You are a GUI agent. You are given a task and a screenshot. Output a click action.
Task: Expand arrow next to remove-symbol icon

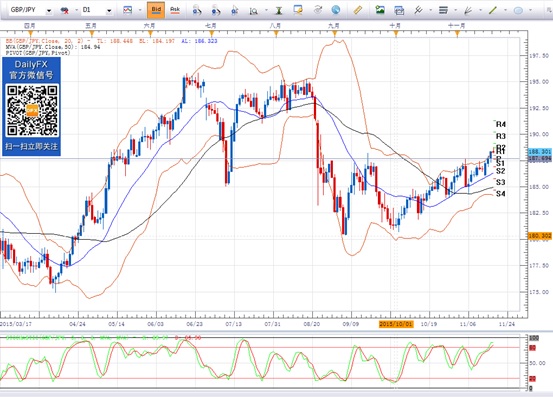pos(76,11)
